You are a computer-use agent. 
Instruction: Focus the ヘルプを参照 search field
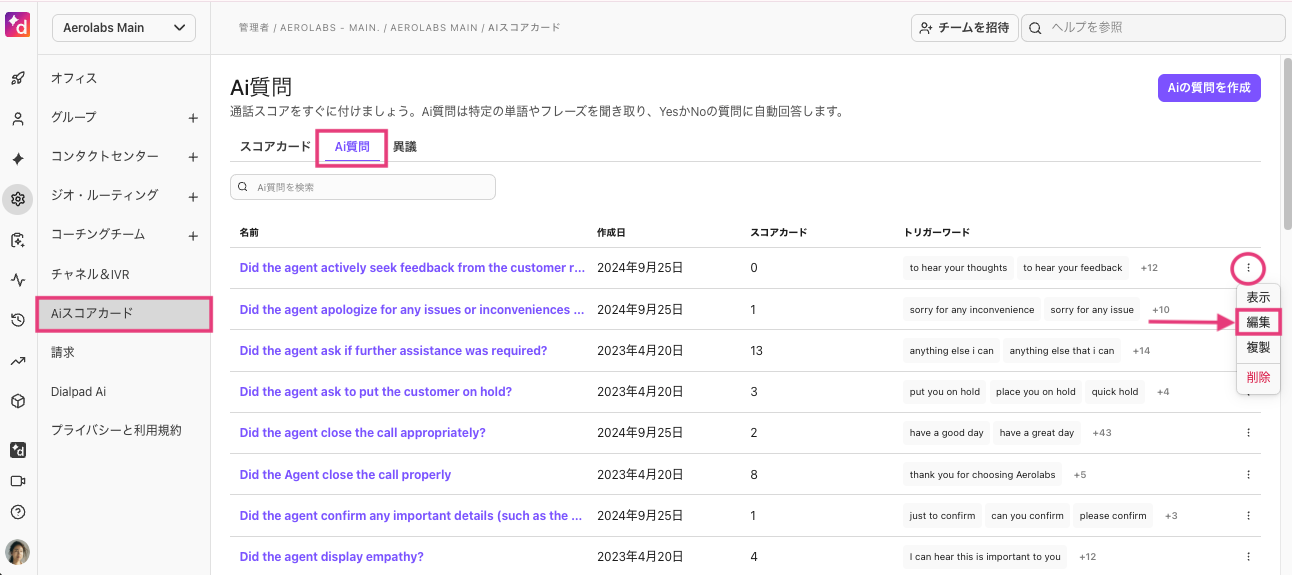point(1151,28)
